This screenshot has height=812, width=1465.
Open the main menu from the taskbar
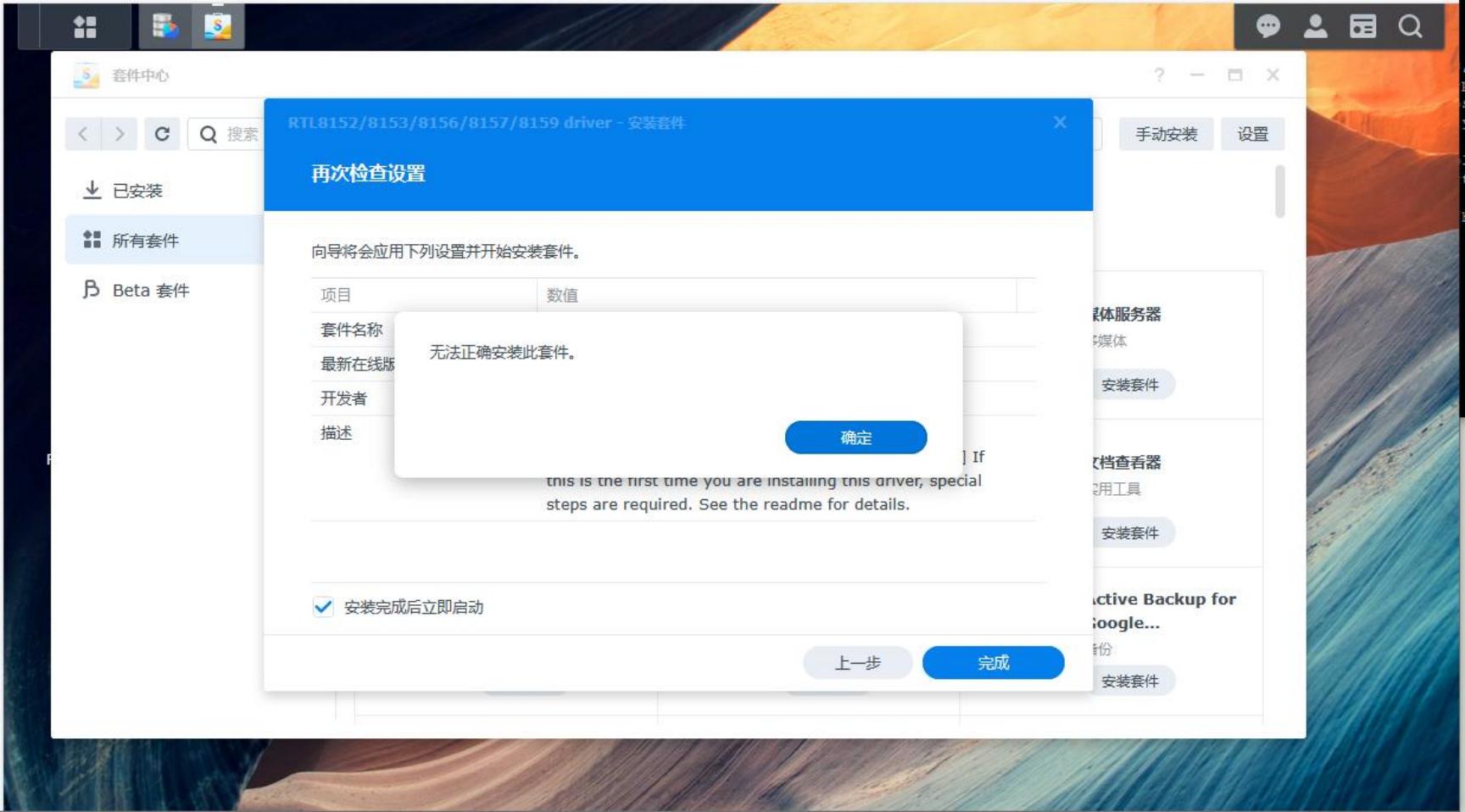point(84,26)
